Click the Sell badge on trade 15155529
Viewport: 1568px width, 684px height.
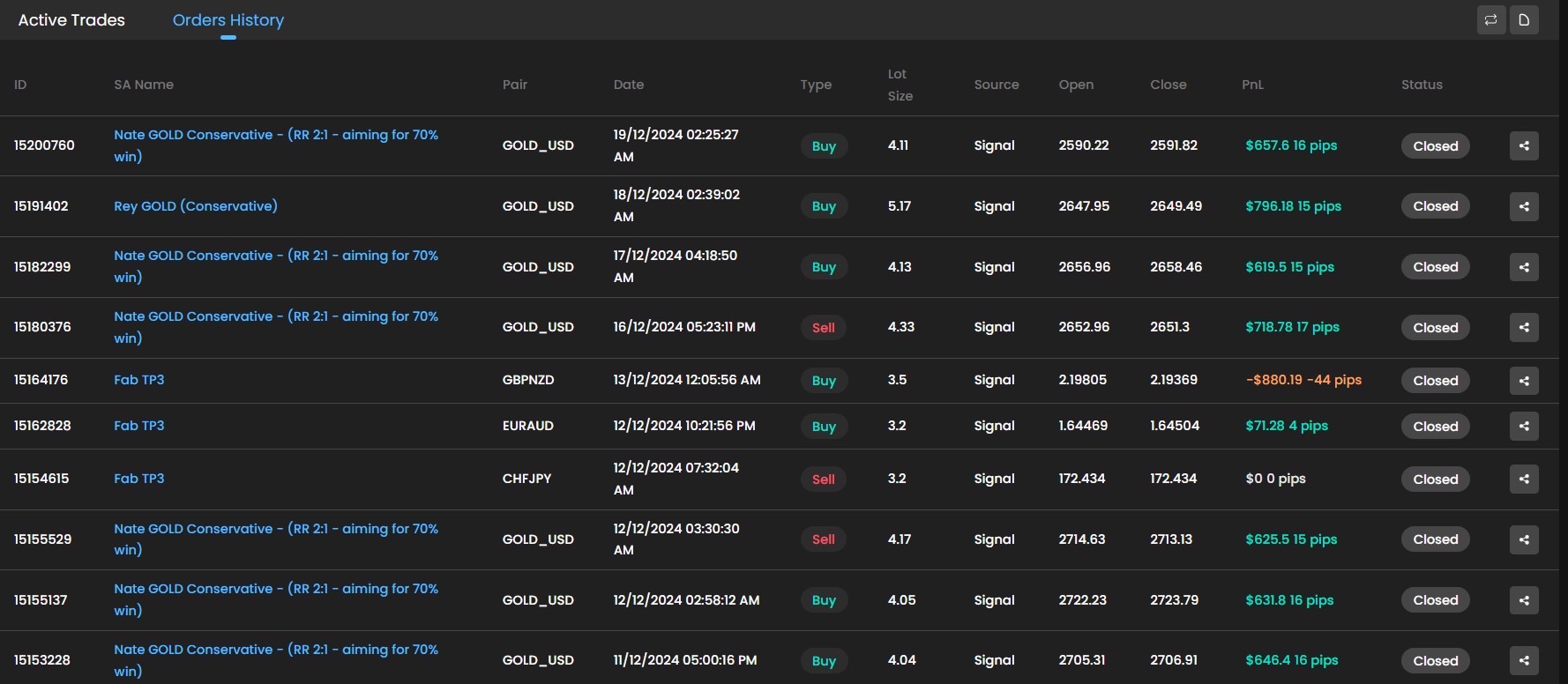823,539
